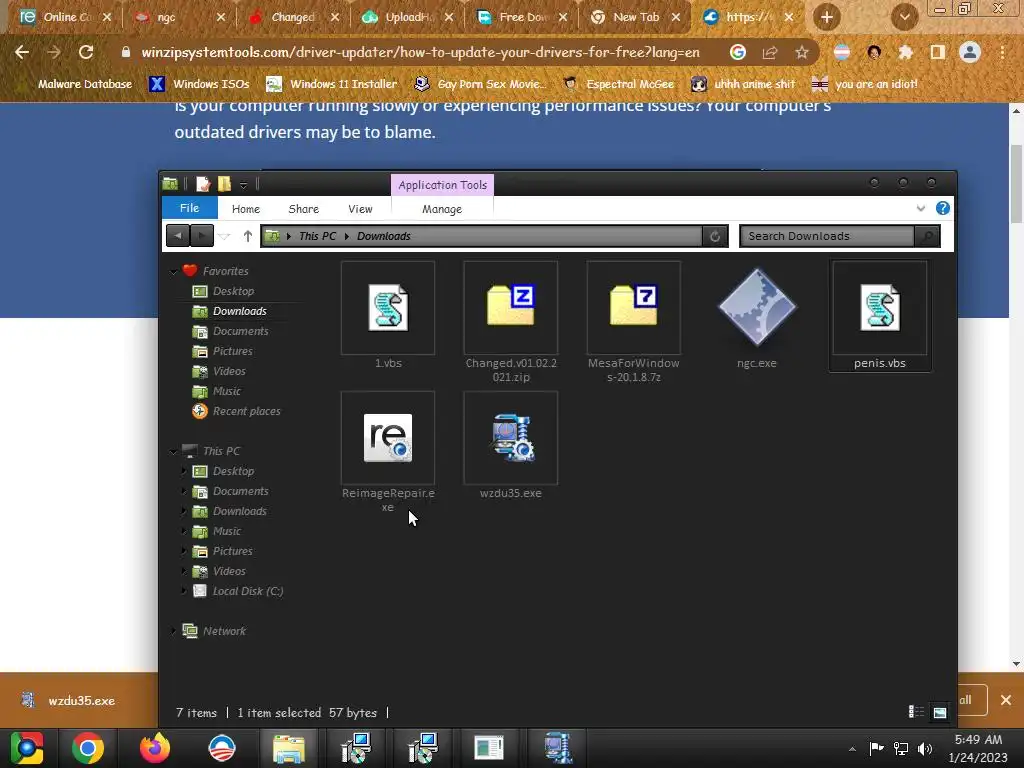Open Chrome extensions puzzle icon
This screenshot has width=1024, height=768.
pyautogui.click(x=905, y=52)
